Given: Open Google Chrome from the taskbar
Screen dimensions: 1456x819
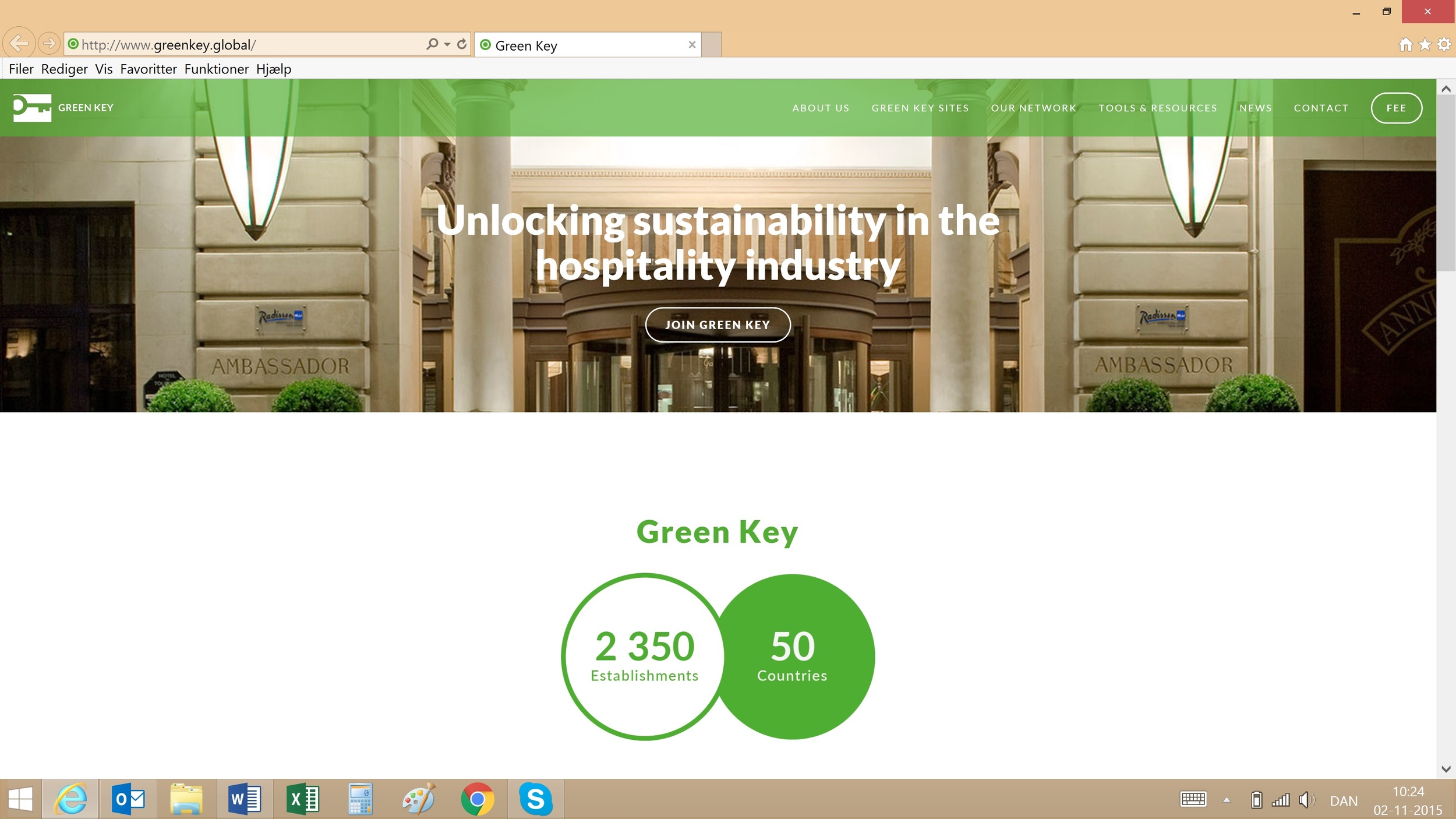Looking at the screenshot, I should (477, 799).
